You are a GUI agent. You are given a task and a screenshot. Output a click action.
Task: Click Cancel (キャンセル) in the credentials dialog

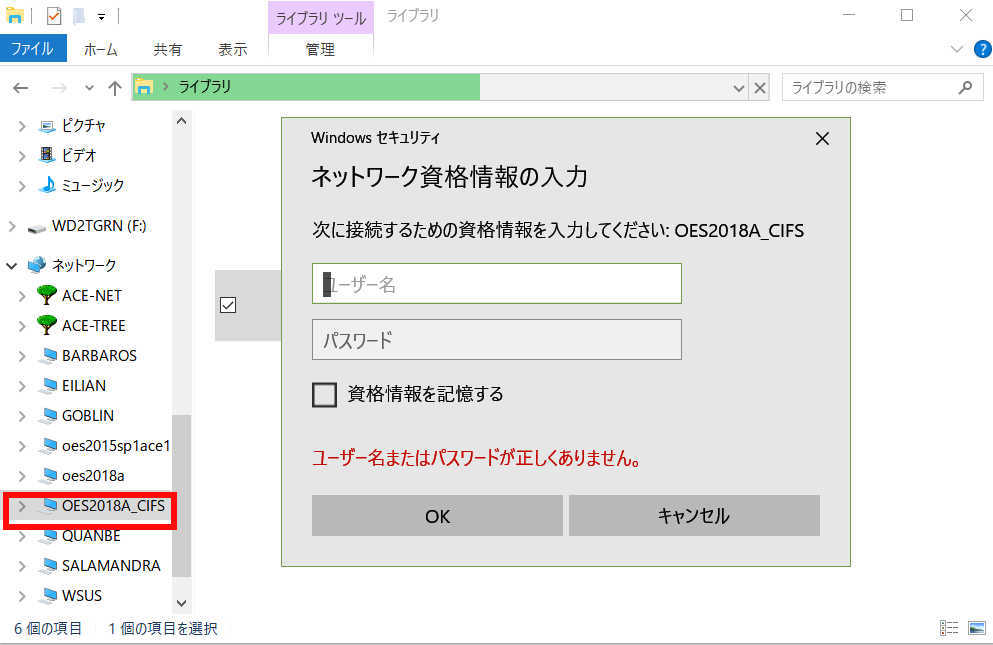click(x=694, y=516)
